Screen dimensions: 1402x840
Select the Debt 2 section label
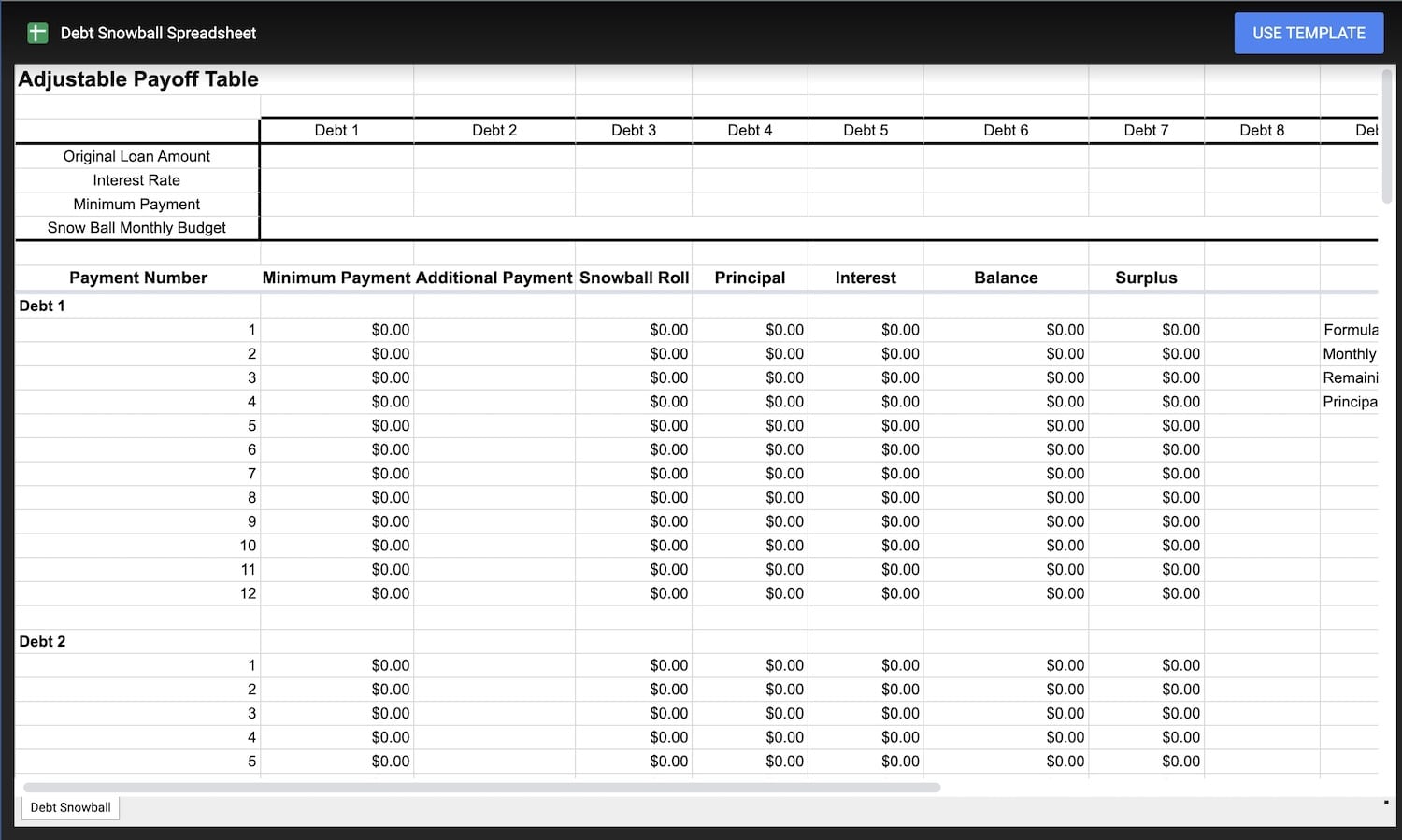tap(42, 642)
